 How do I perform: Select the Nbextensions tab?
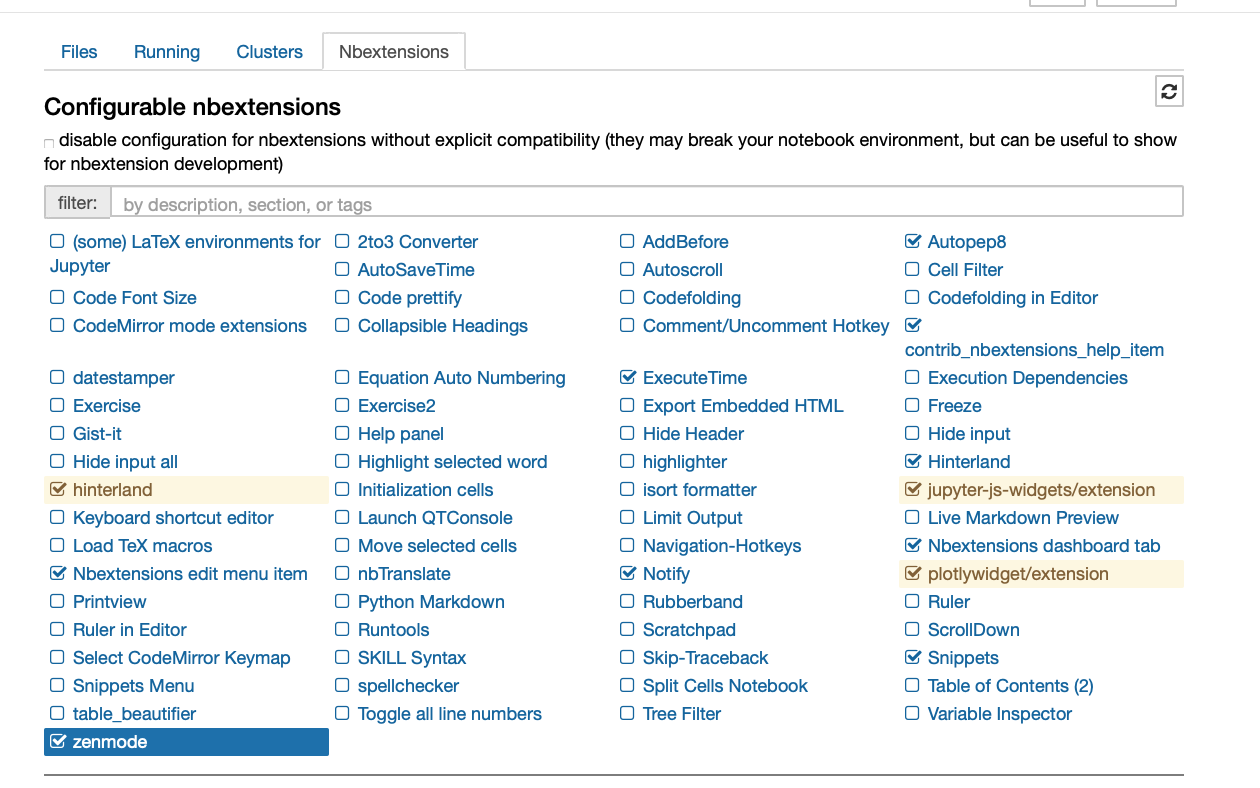coord(394,52)
